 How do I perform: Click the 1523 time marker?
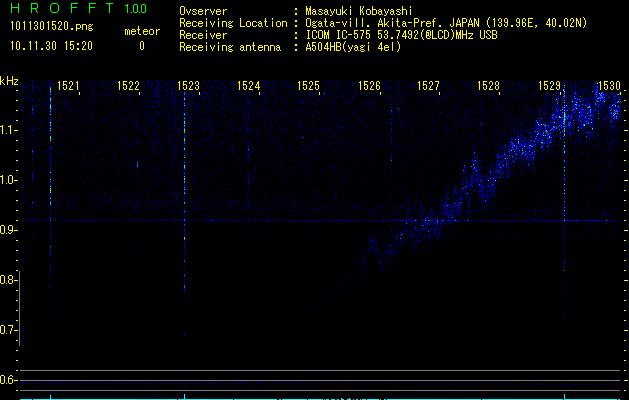pos(189,85)
